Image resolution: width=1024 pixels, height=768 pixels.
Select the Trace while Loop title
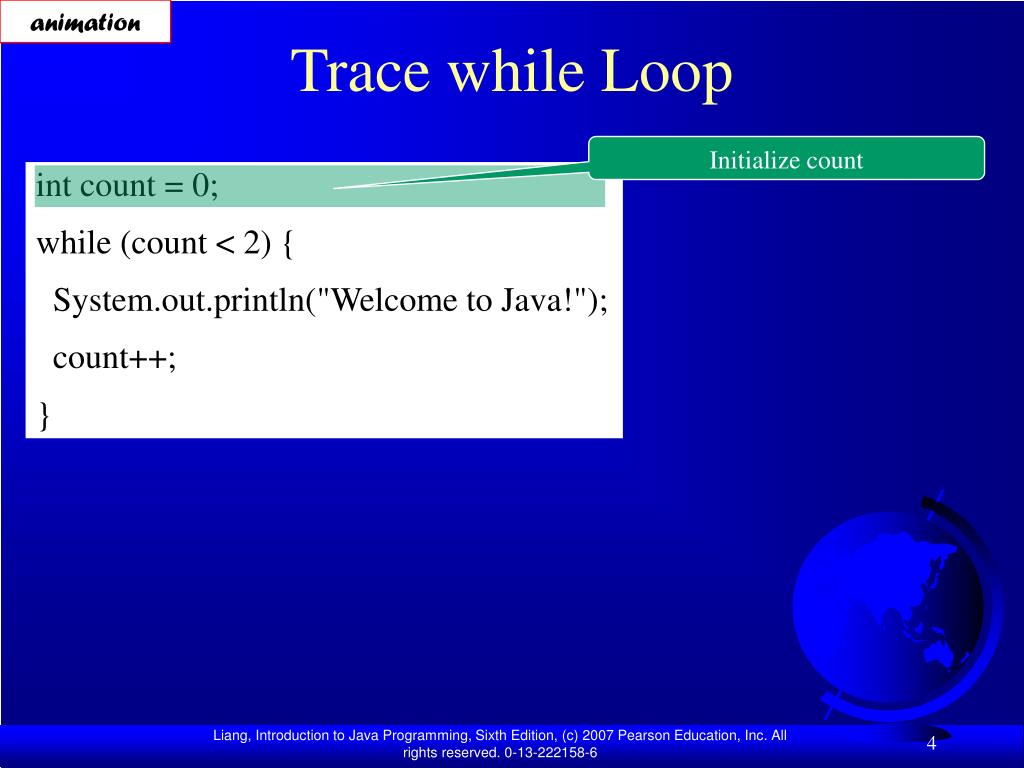point(511,73)
